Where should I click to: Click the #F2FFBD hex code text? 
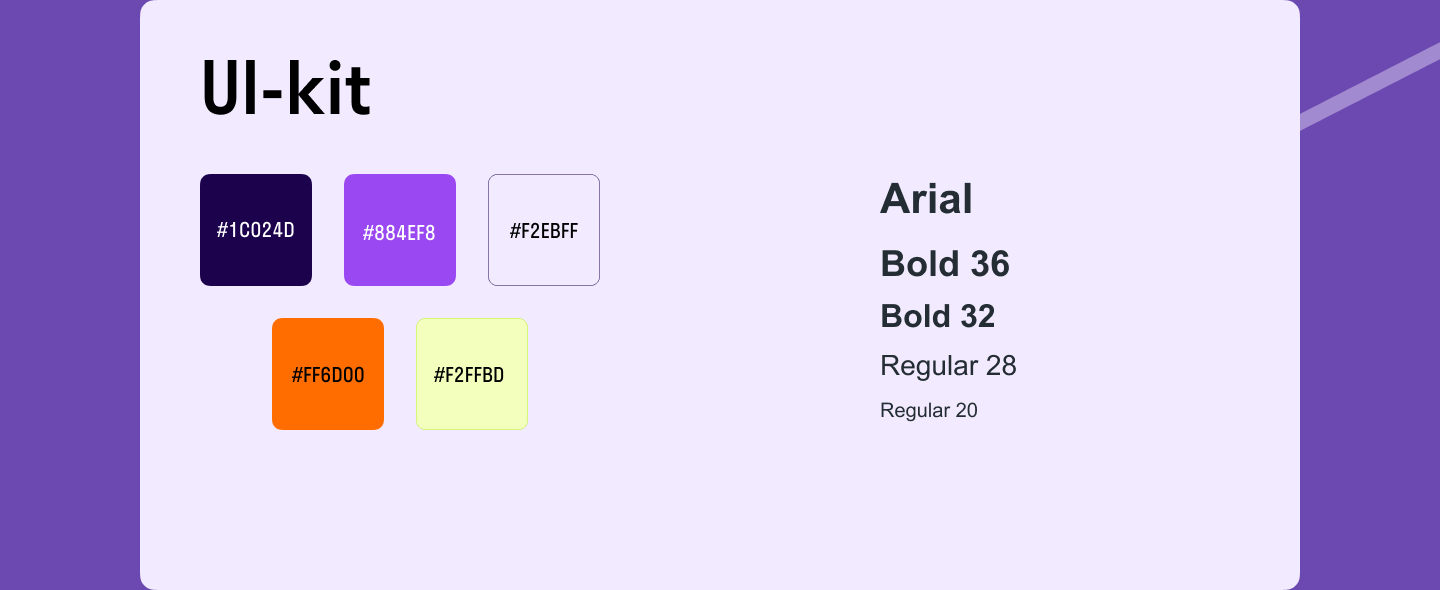pos(469,375)
